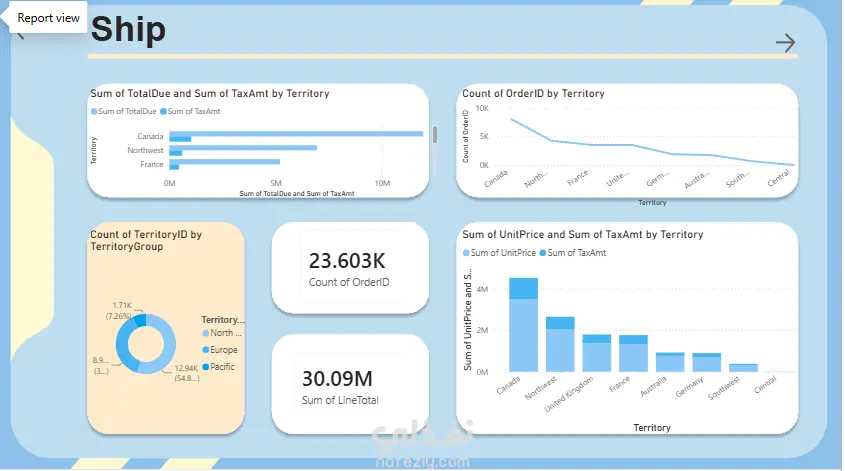The height and width of the screenshot is (471, 845).
Task: Click the Canada label on line chart axis
Action: click(x=496, y=179)
